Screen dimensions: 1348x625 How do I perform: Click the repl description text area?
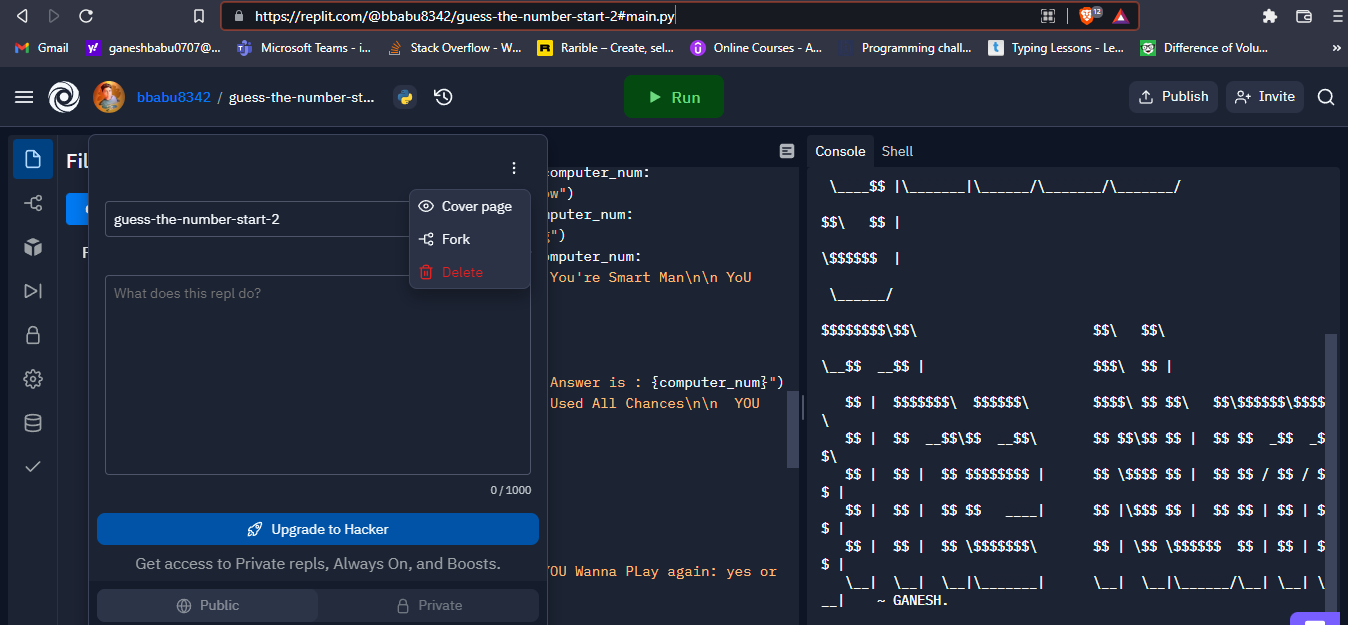click(318, 375)
